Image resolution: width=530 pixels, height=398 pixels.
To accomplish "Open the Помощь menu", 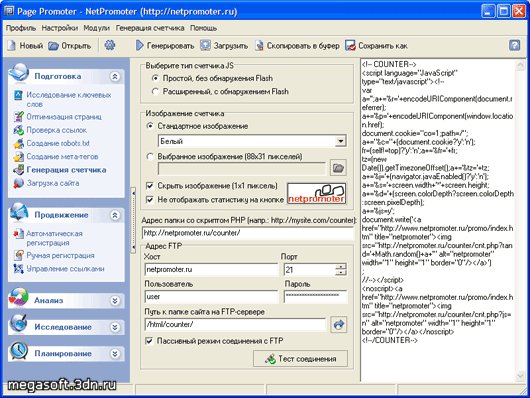I will 203,28.
